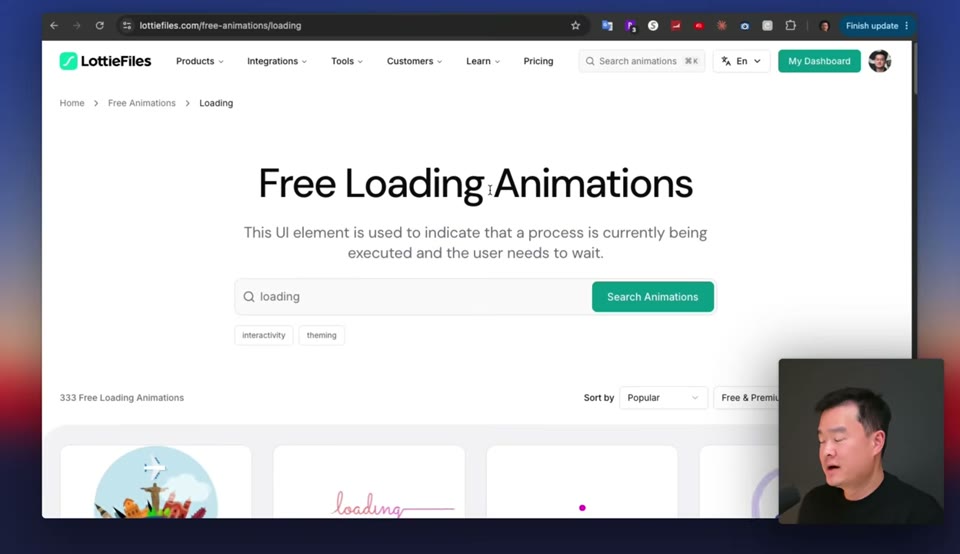The height and width of the screenshot is (554, 960).
Task: Go to Free Animations breadcrumb
Action: 141,103
